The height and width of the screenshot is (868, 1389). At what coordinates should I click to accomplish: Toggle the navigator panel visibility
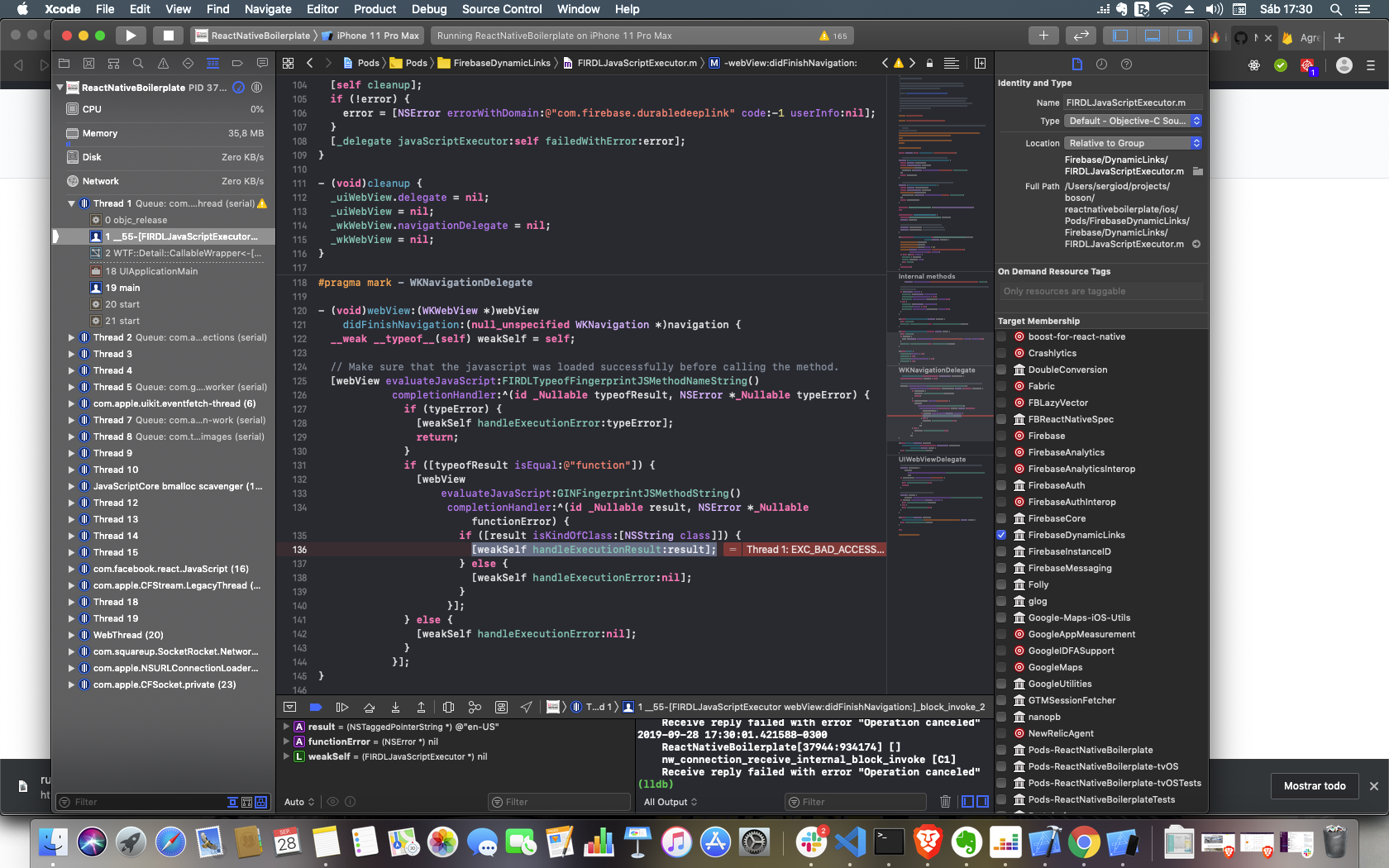[1120, 36]
